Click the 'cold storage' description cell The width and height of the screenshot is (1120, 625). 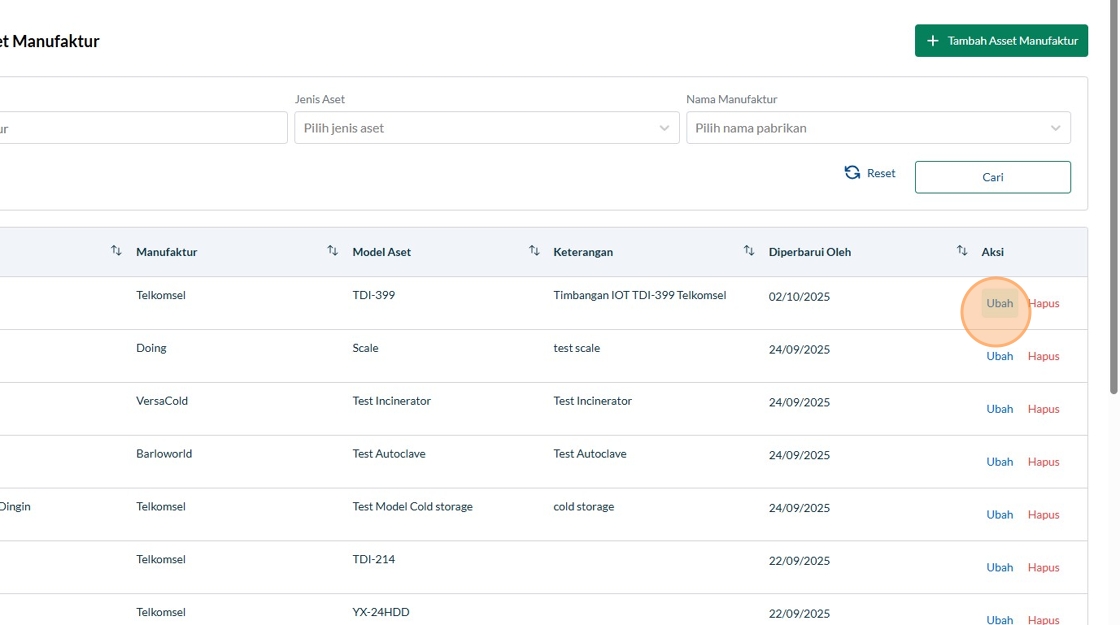coord(584,506)
